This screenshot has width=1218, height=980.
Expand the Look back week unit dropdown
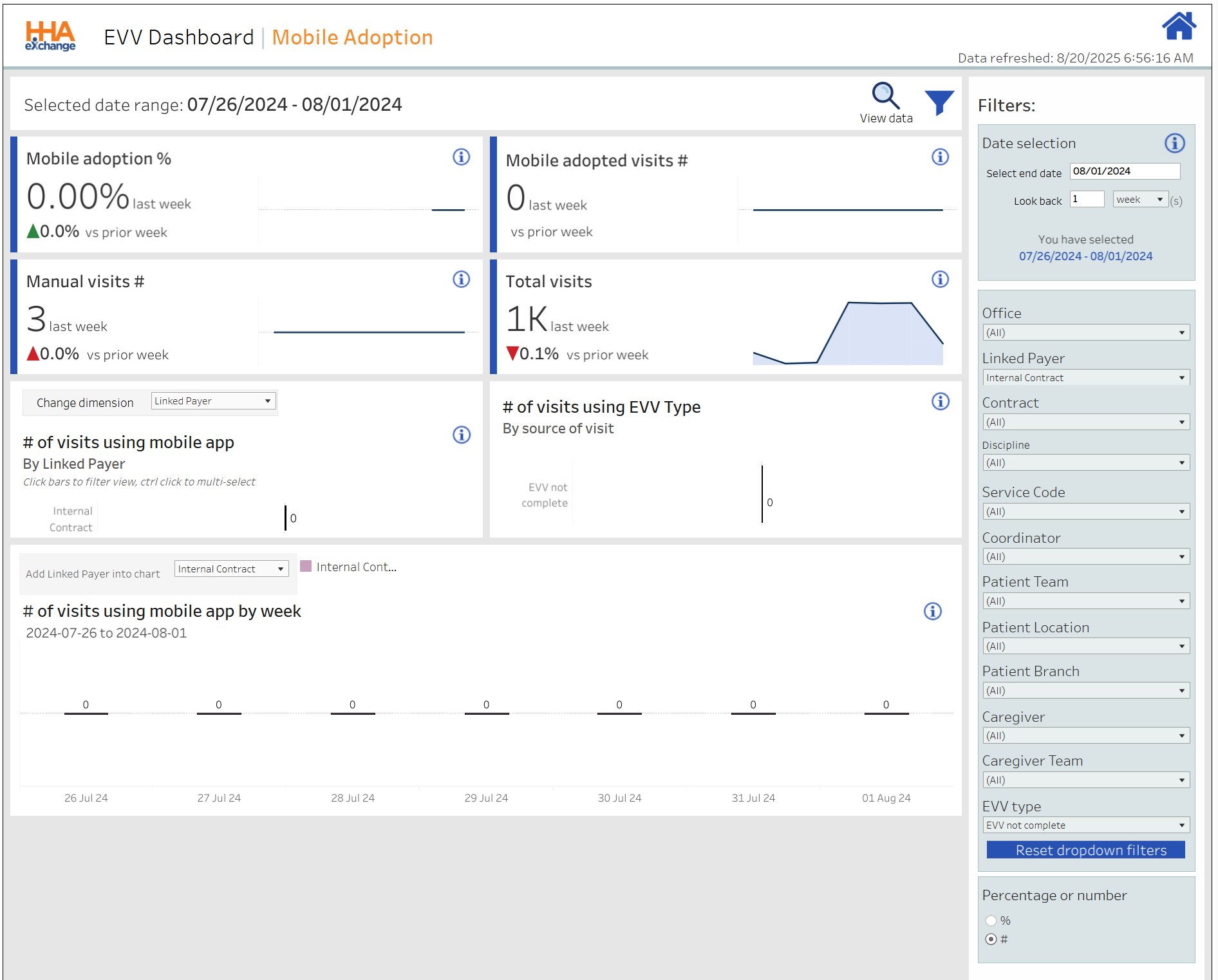(x=1139, y=200)
